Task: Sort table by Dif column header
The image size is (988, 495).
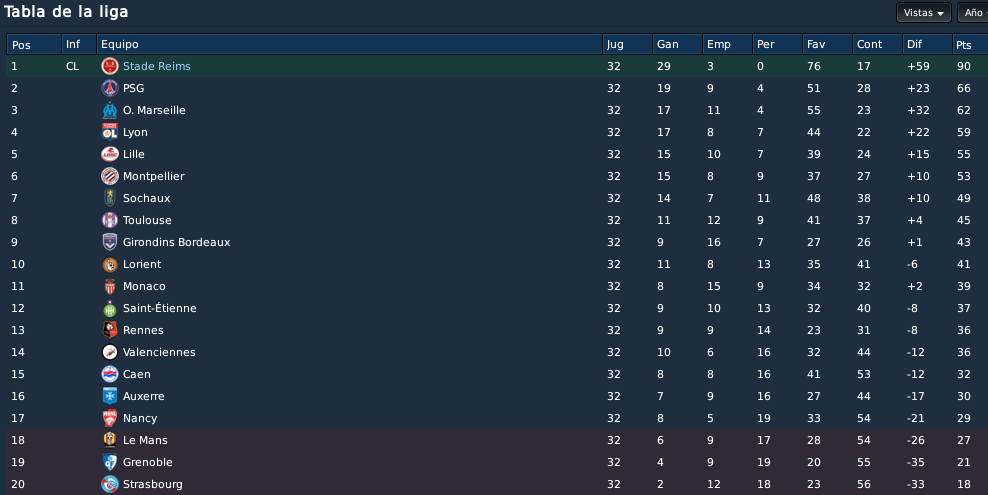Action: pyautogui.click(x=927, y=44)
